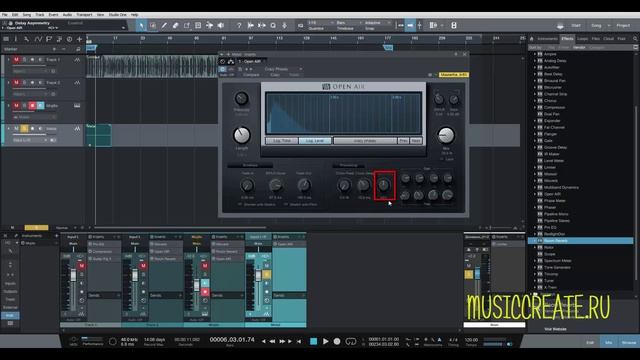The height and width of the screenshot is (360, 640).
Task: Click the Record button in transport
Action: [337, 341]
